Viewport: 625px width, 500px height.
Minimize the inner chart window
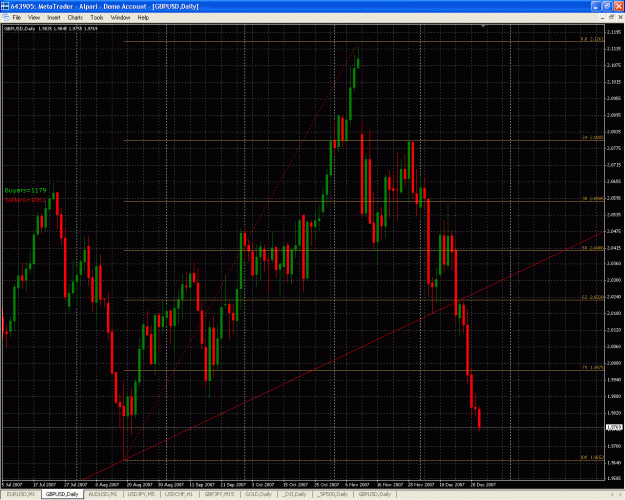pyautogui.click(x=602, y=18)
